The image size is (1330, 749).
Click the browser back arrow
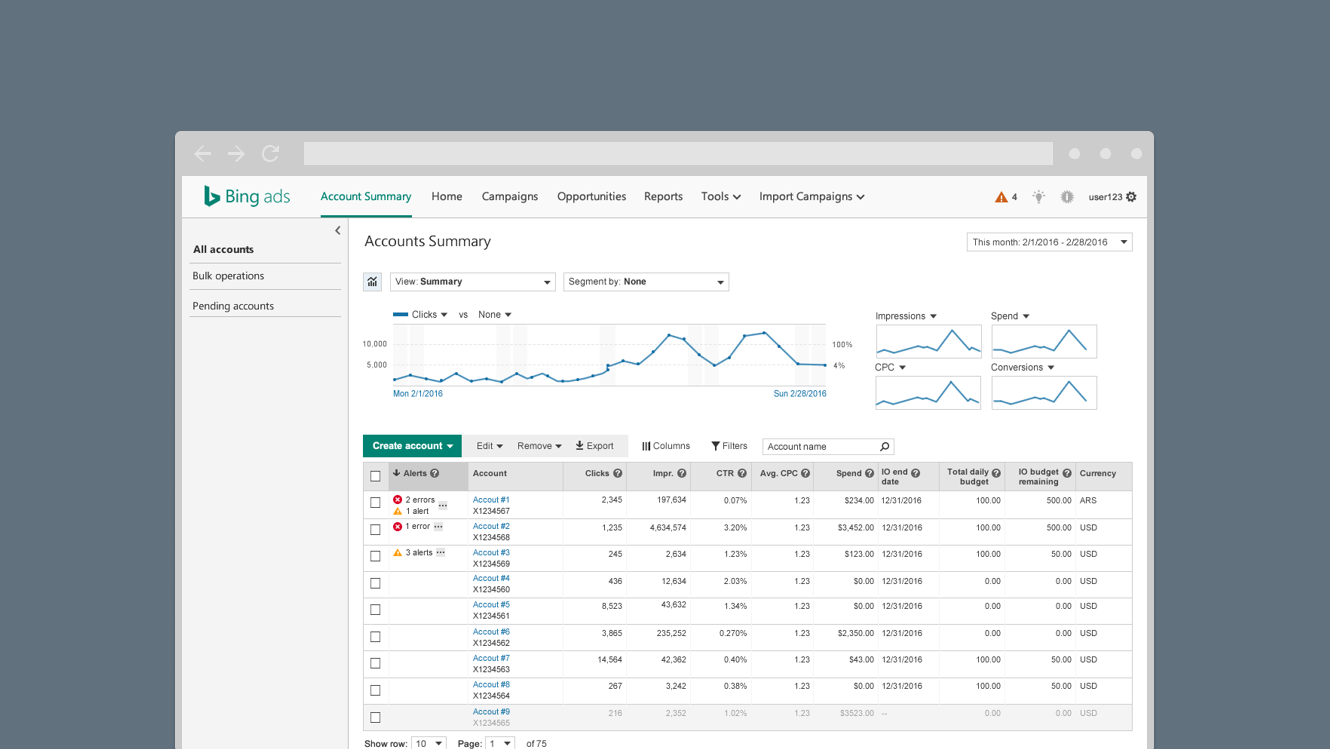click(x=203, y=153)
